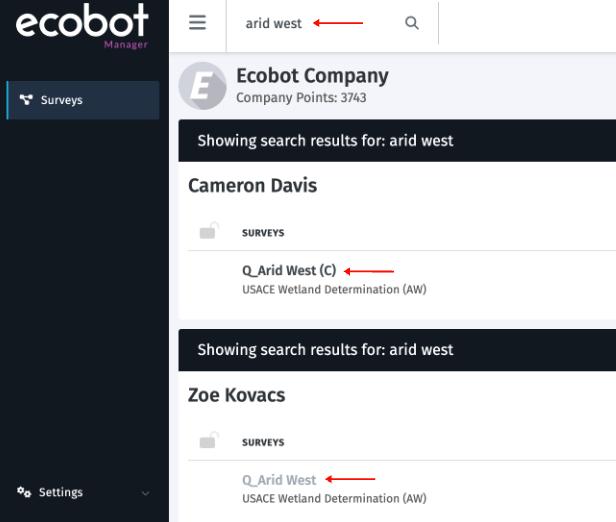Viewport: 616px width, 522px height.
Task: Click SURVEYS column header under Zoe Kovacs
Action: 263,442
